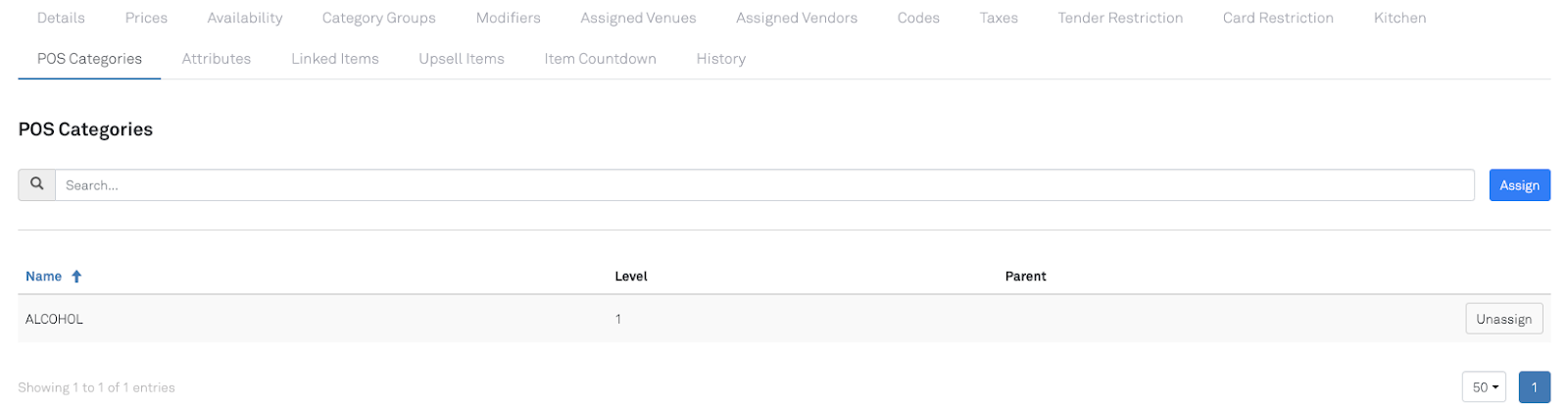
Task: Click the blue Assign button
Action: 1519,185
